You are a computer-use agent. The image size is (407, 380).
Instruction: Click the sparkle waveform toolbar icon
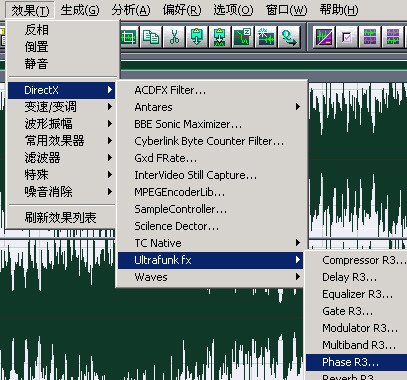265,37
